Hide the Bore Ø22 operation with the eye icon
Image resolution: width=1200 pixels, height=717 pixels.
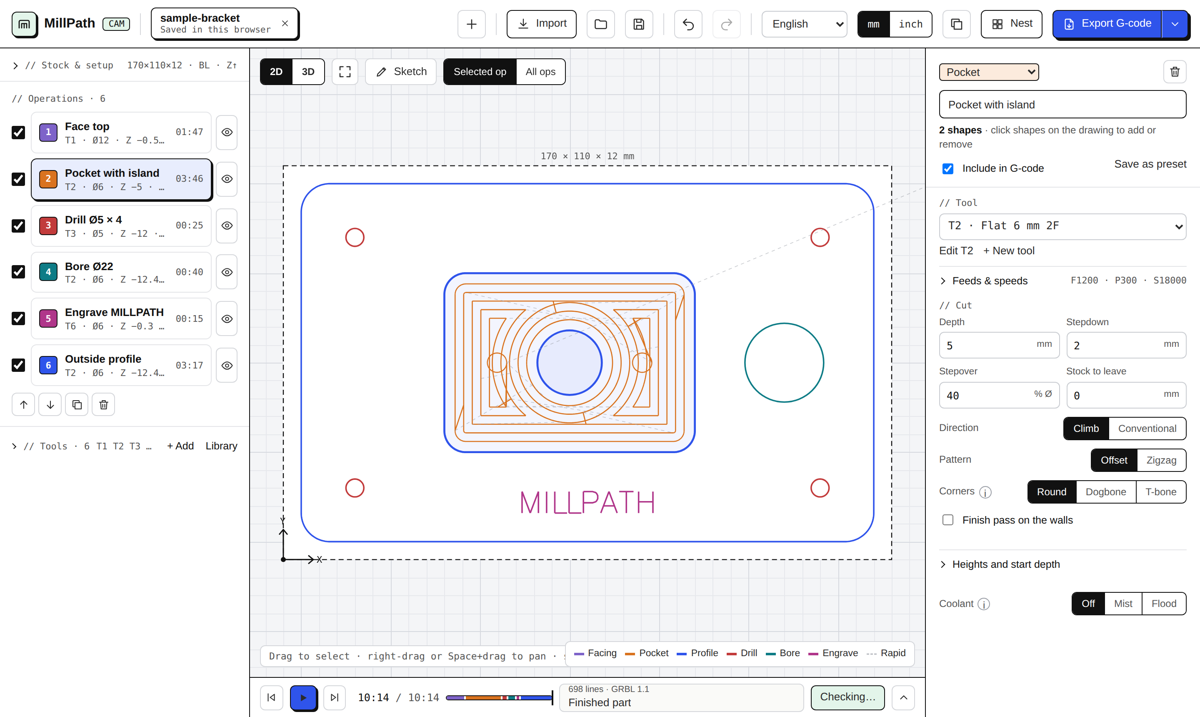click(x=227, y=272)
